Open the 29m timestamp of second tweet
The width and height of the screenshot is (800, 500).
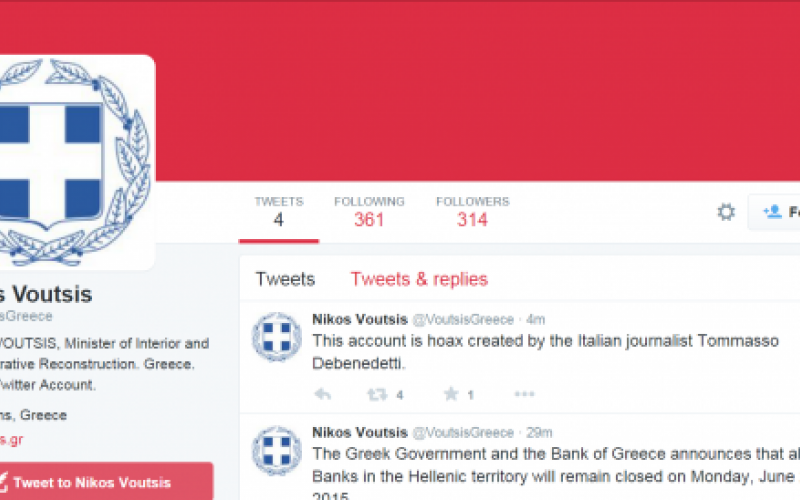(539, 433)
